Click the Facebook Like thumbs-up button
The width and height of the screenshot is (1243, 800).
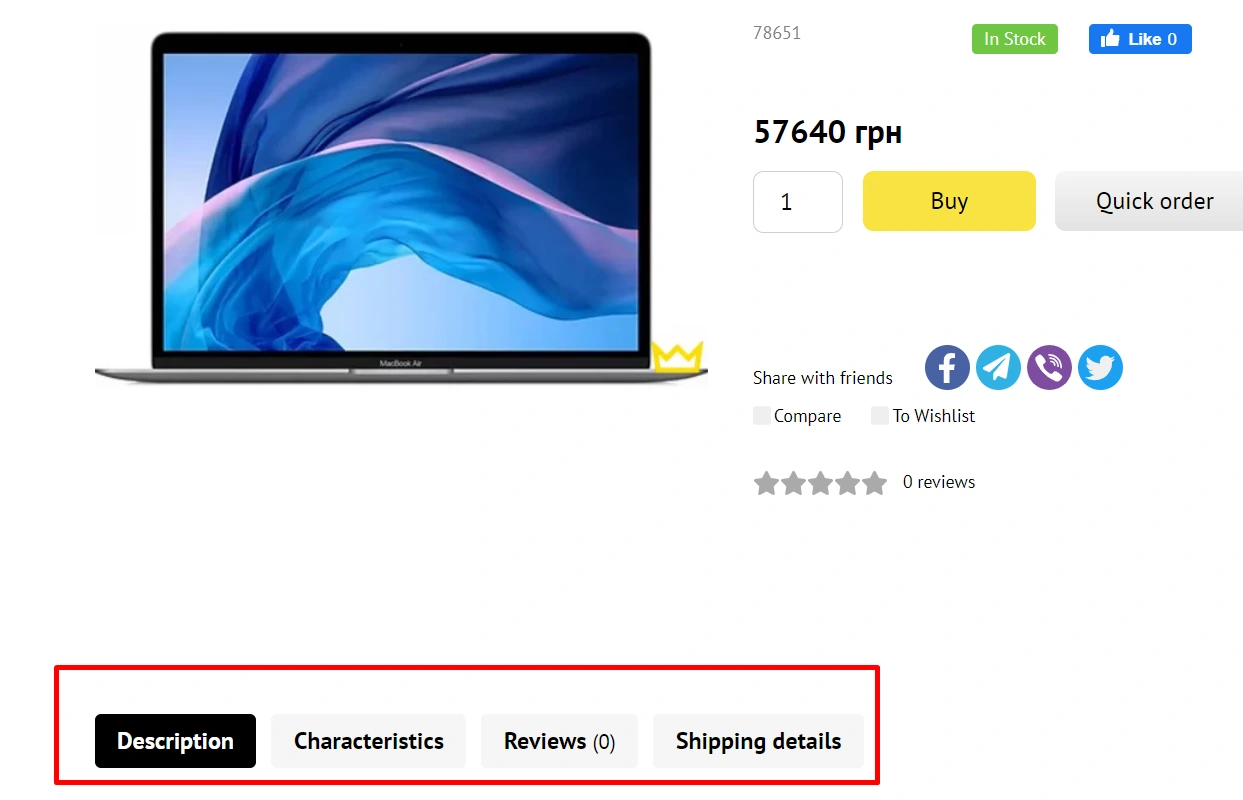tap(1140, 39)
